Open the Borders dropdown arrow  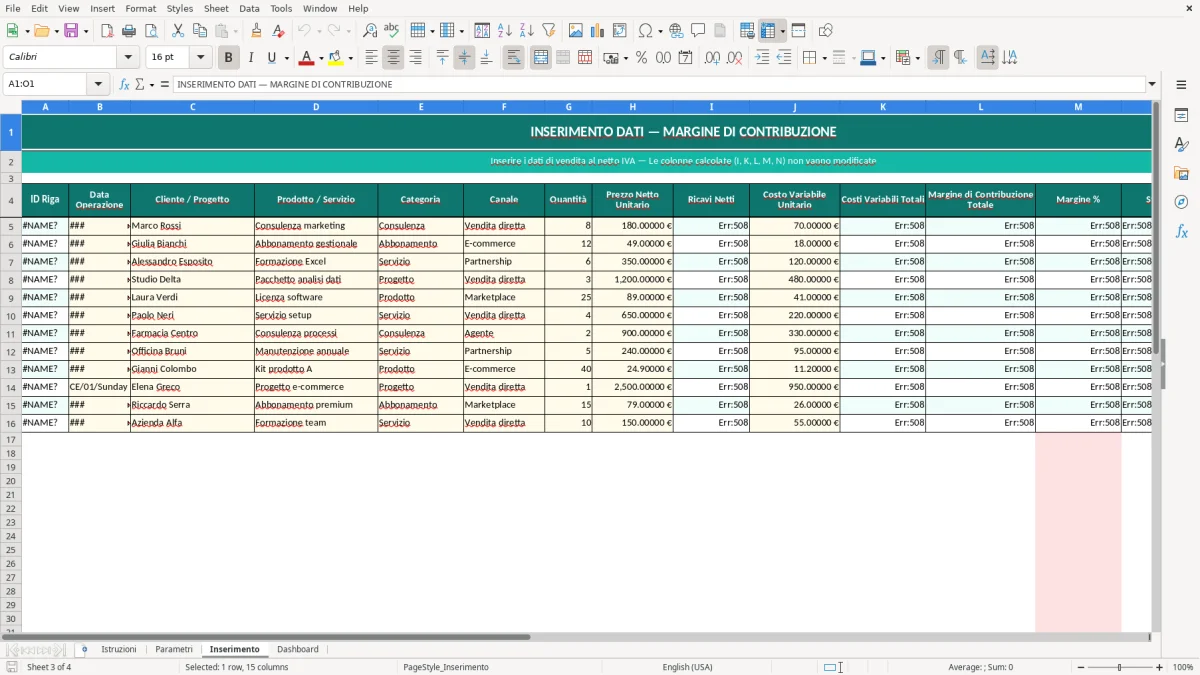tap(823, 57)
